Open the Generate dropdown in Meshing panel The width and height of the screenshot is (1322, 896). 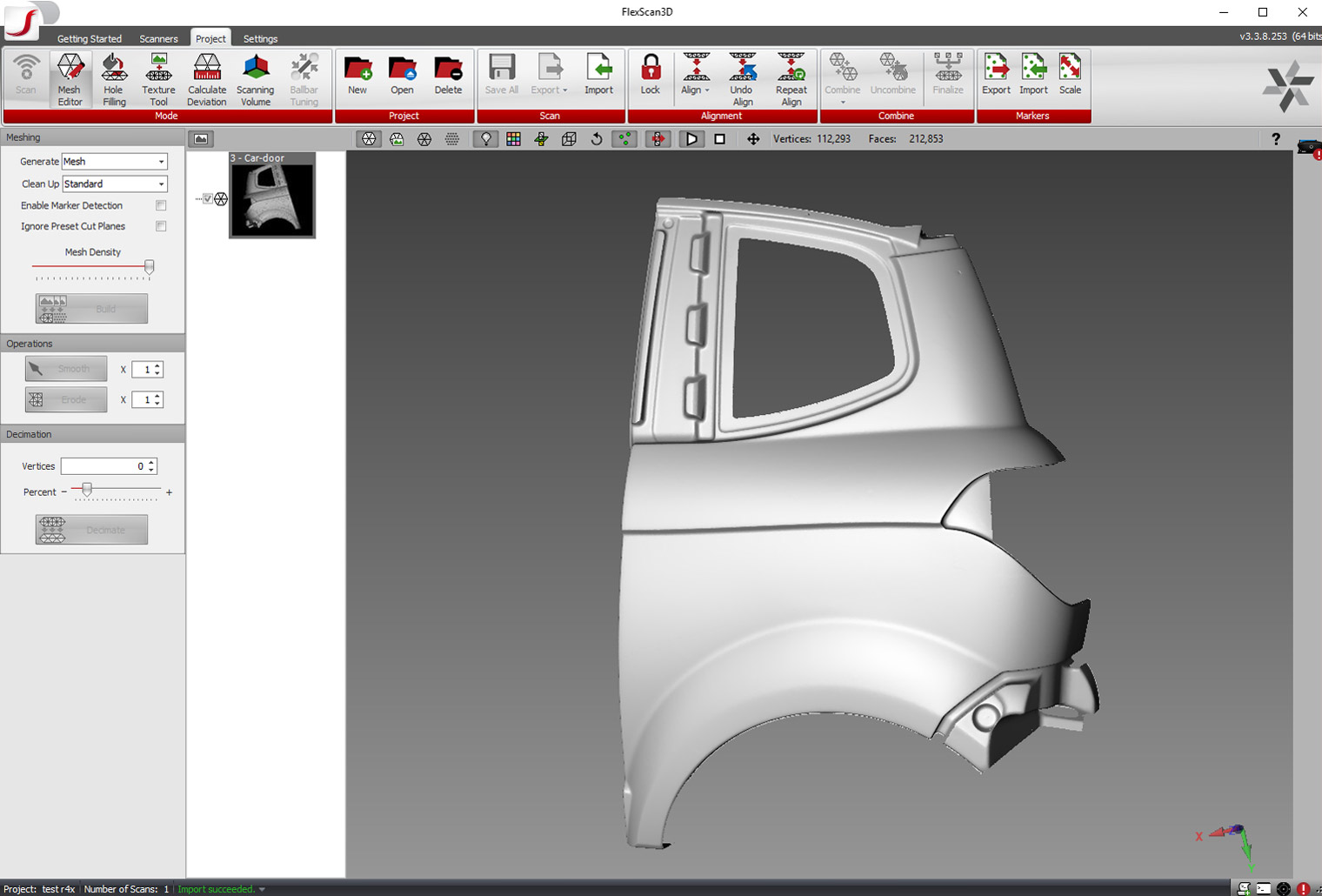161,161
